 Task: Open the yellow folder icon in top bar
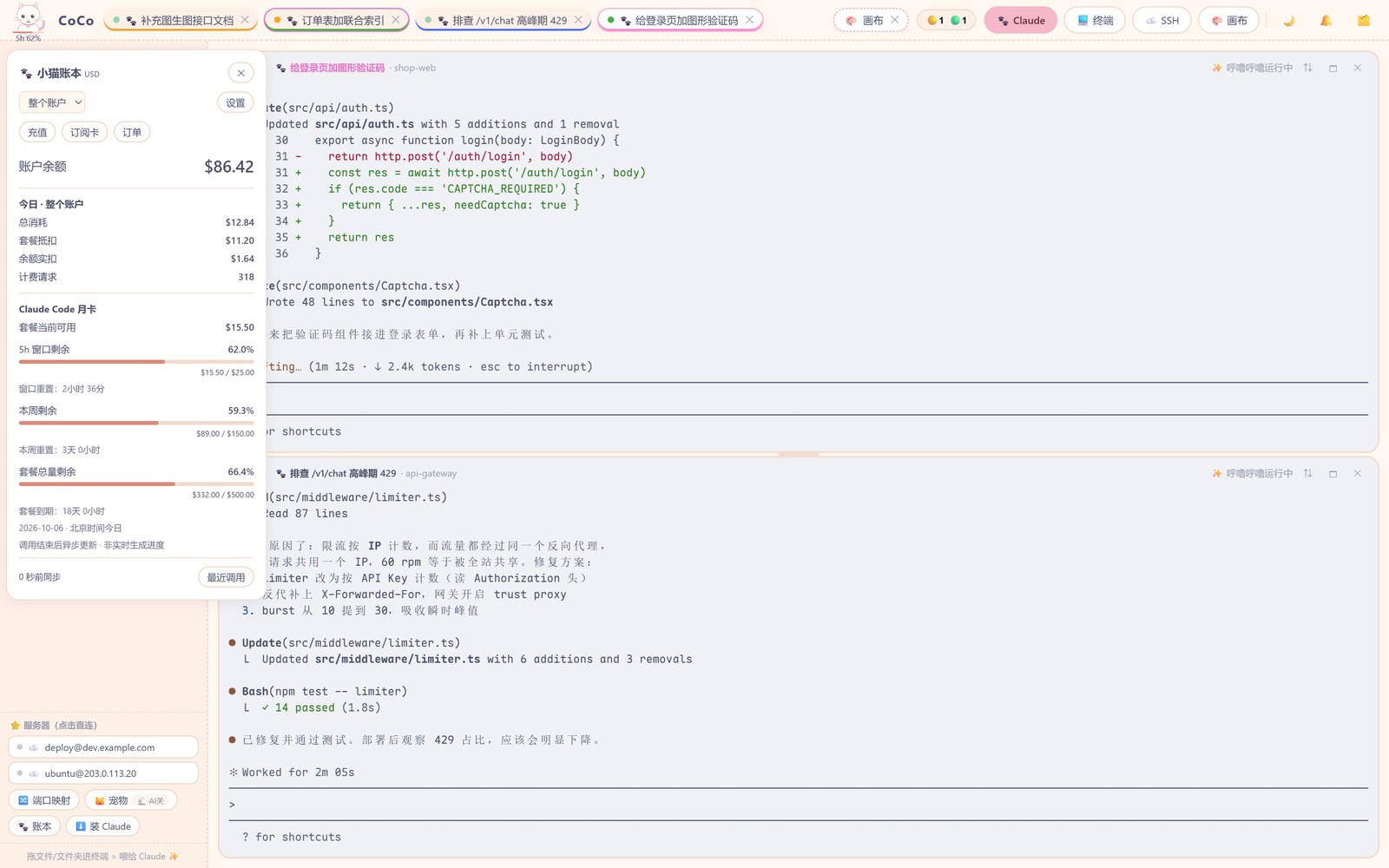tap(1363, 20)
